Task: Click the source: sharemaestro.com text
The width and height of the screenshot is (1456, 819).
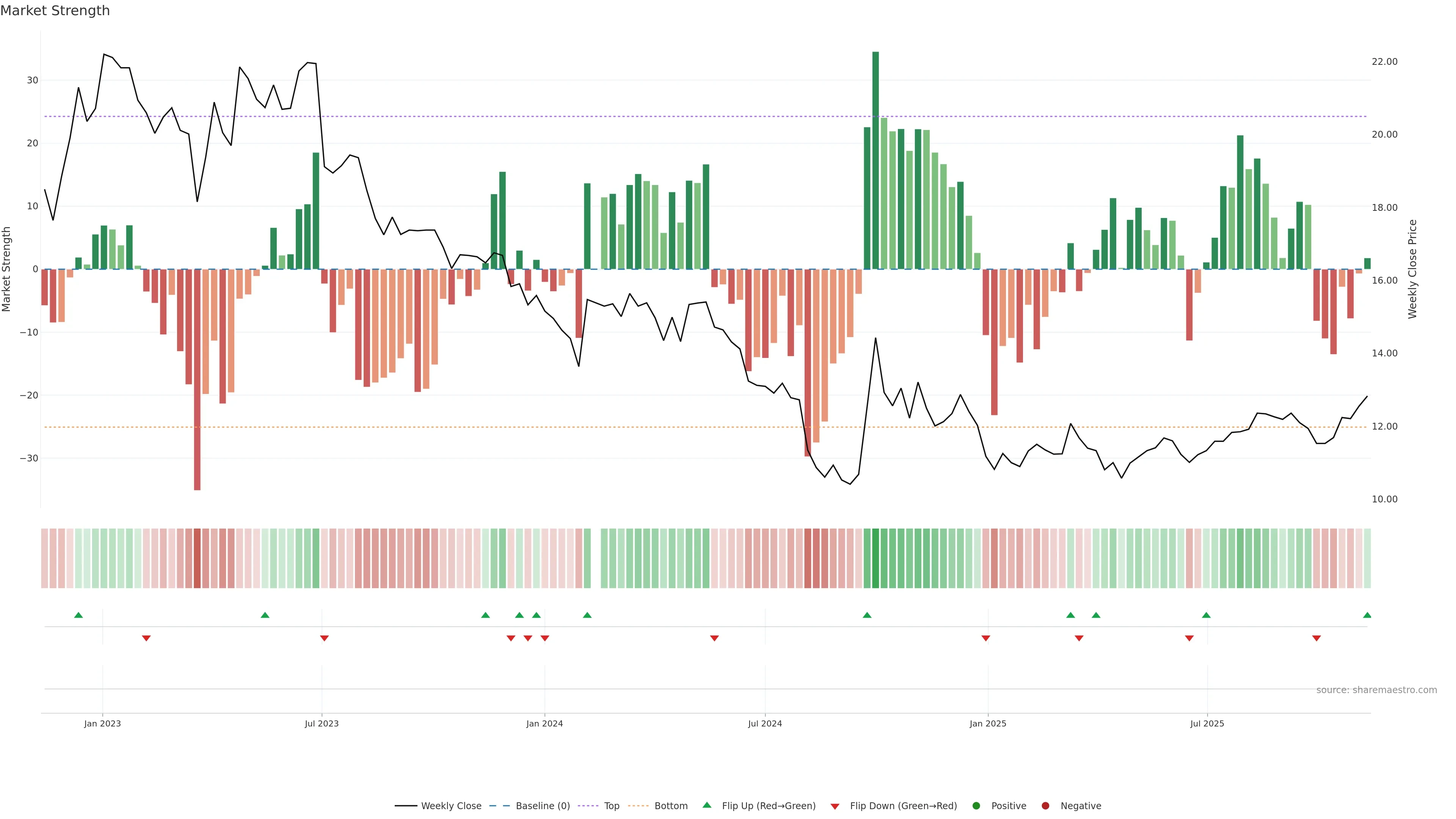Action: point(1376,690)
